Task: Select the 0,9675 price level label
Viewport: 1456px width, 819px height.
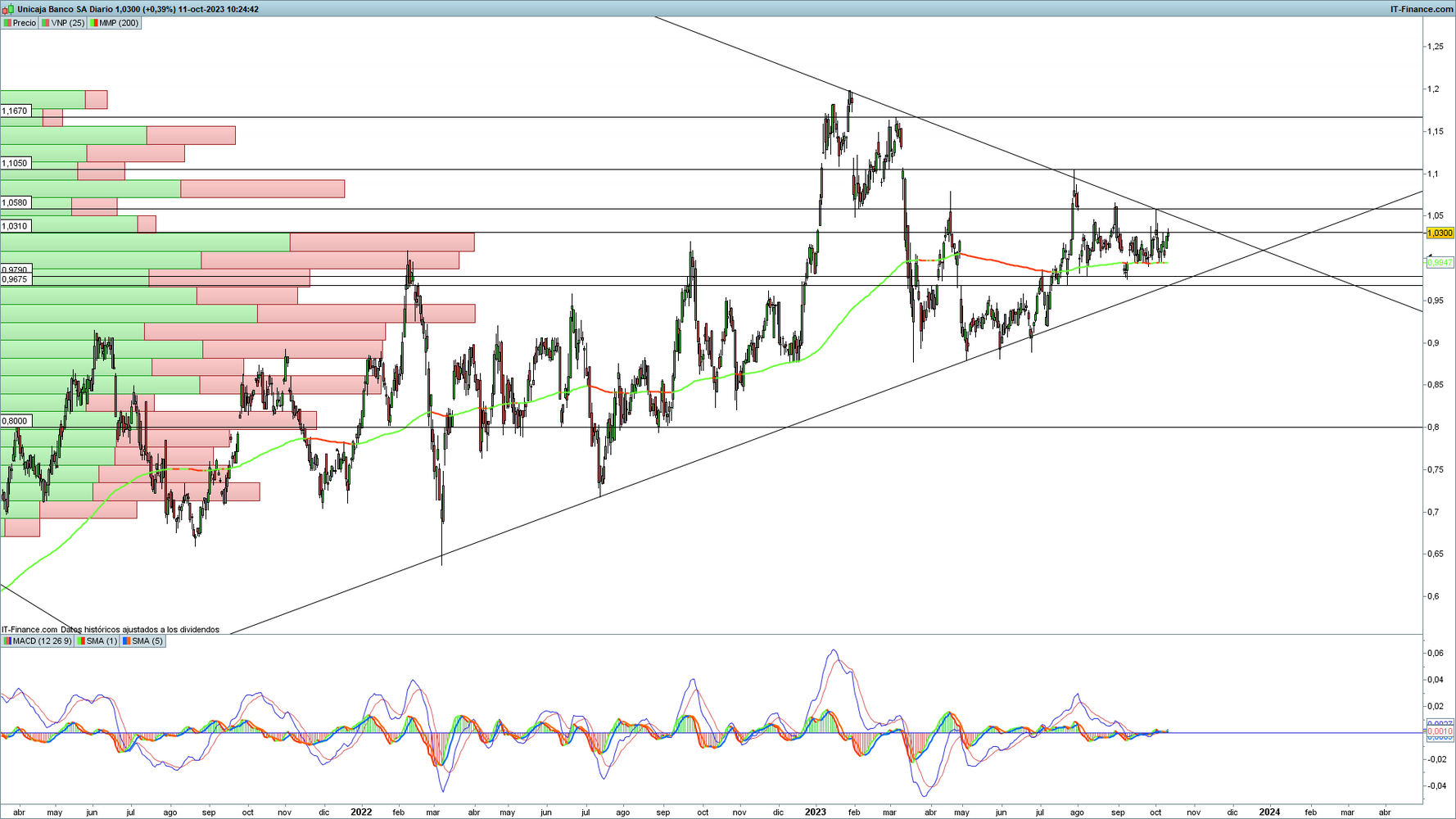Action: [x=15, y=279]
